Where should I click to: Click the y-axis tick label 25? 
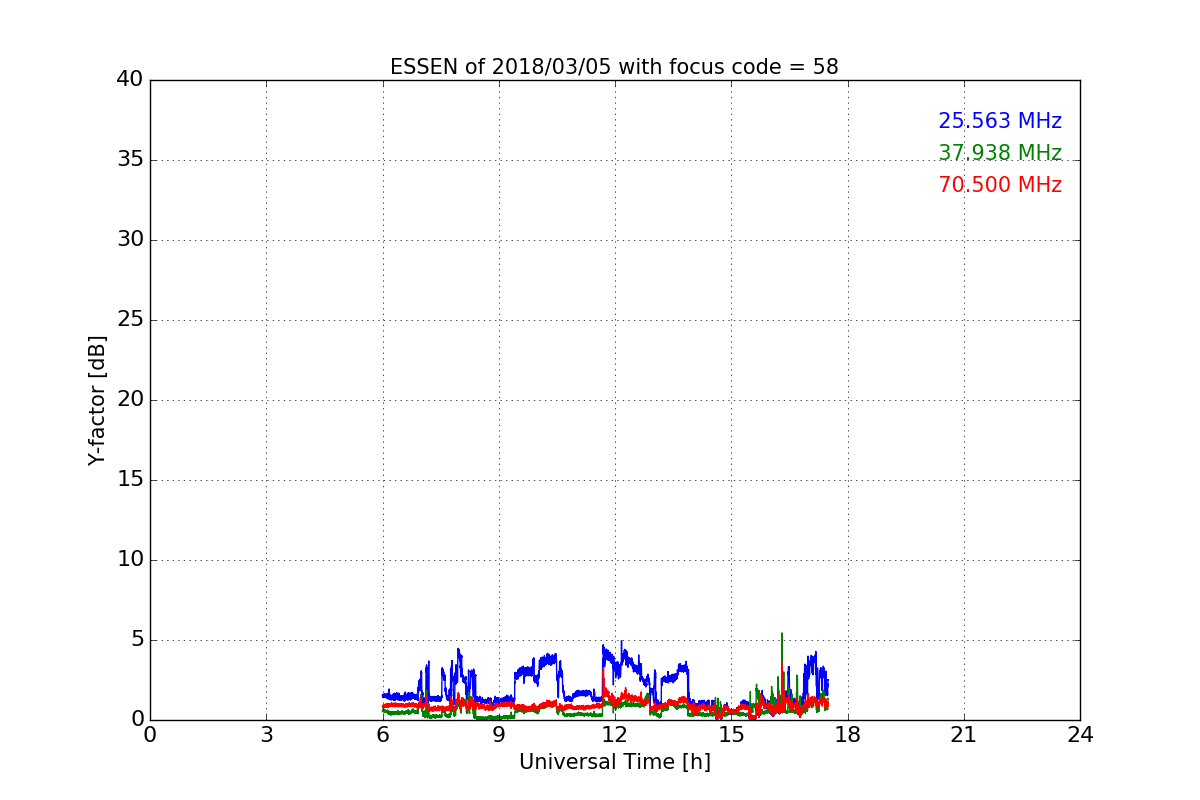pyautogui.click(x=130, y=320)
